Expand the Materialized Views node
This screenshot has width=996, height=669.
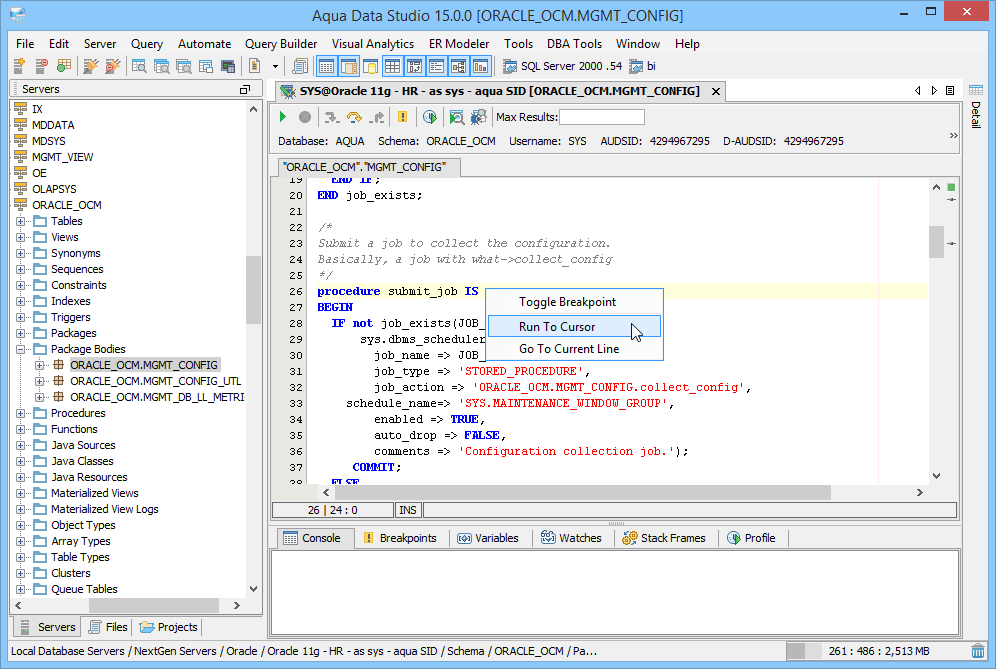(x=20, y=493)
